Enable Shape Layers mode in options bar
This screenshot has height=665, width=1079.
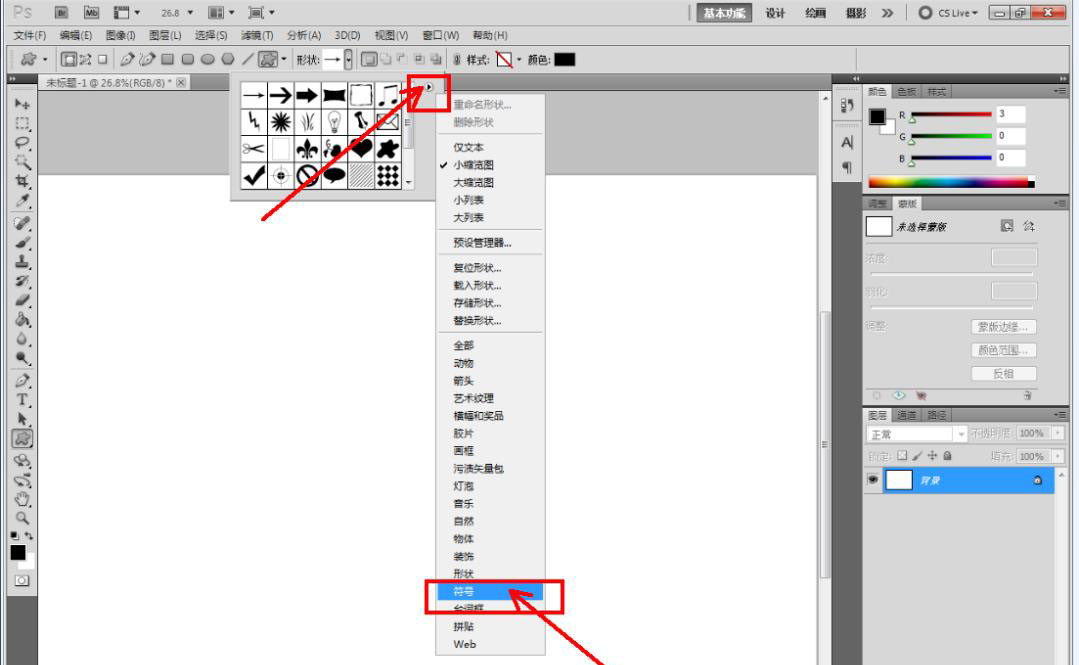pyautogui.click(x=68, y=60)
